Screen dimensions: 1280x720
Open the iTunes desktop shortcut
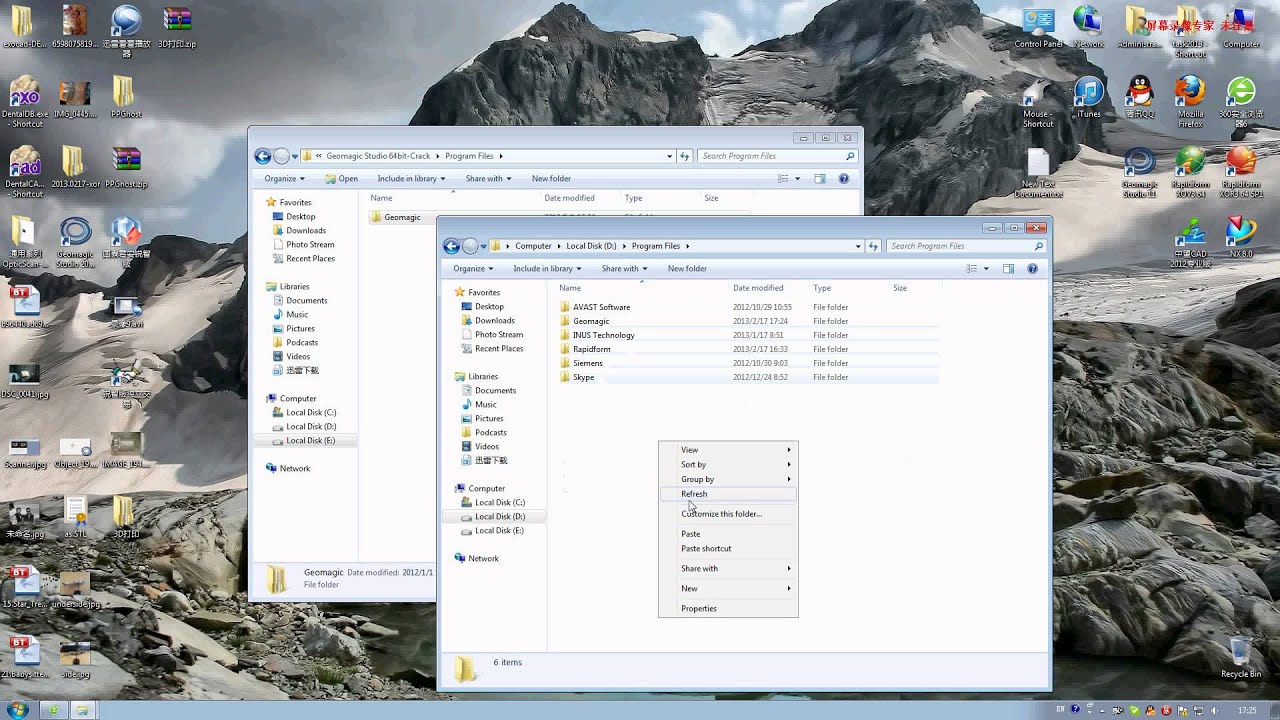(x=1088, y=97)
